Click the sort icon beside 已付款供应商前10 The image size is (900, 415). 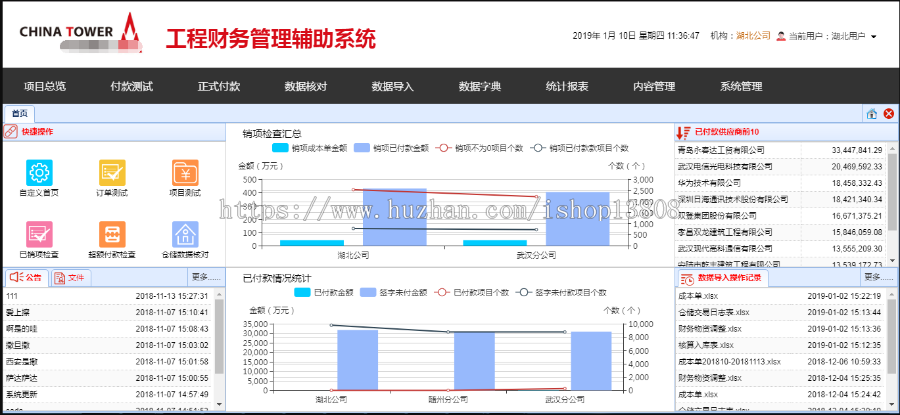[x=683, y=132]
